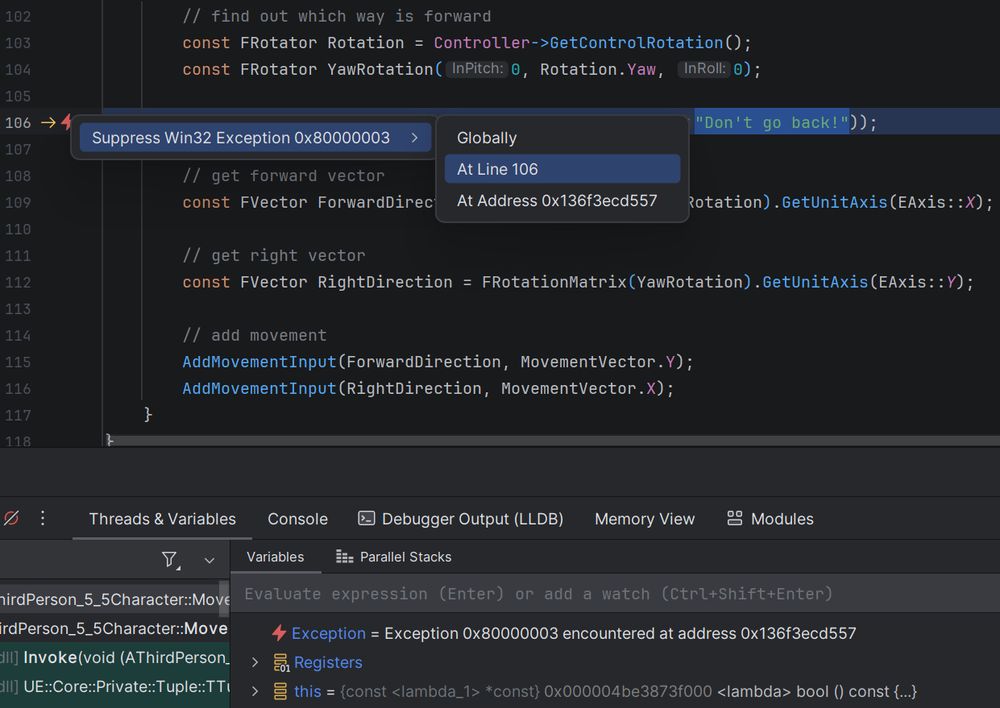
Task: Click the "Don't go back!" string literal
Action: (772, 122)
